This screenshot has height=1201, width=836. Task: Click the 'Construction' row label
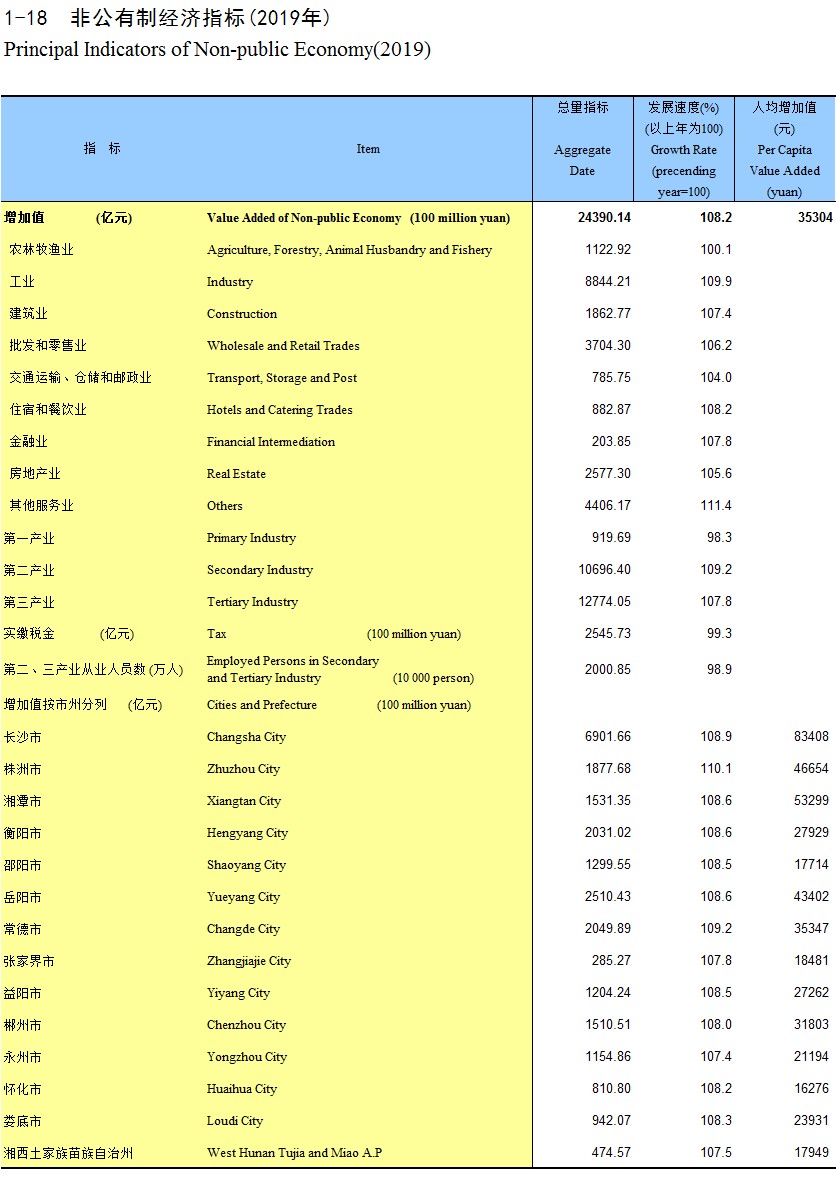(241, 314)
